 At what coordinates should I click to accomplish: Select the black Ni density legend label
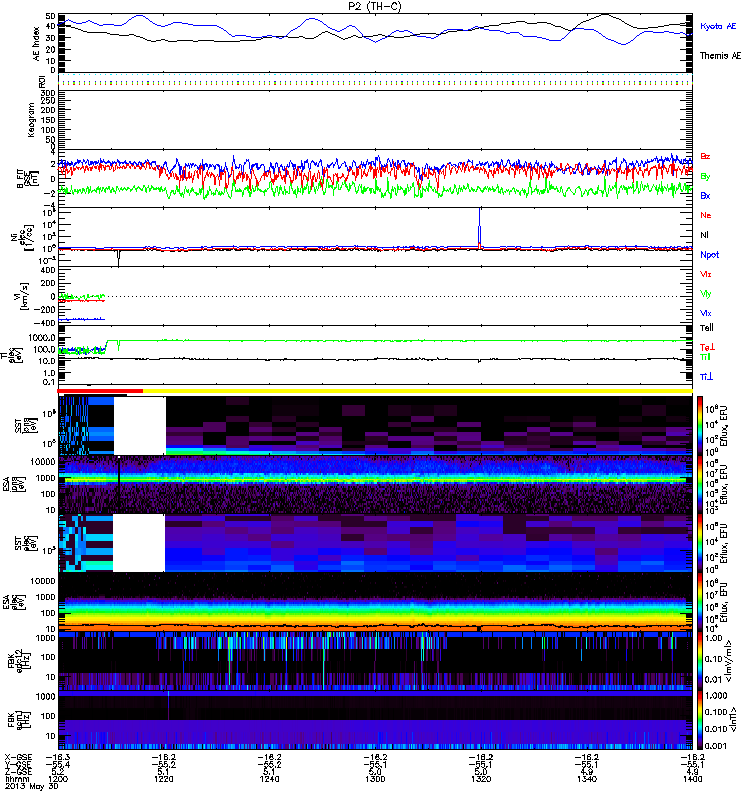[704, 235]
